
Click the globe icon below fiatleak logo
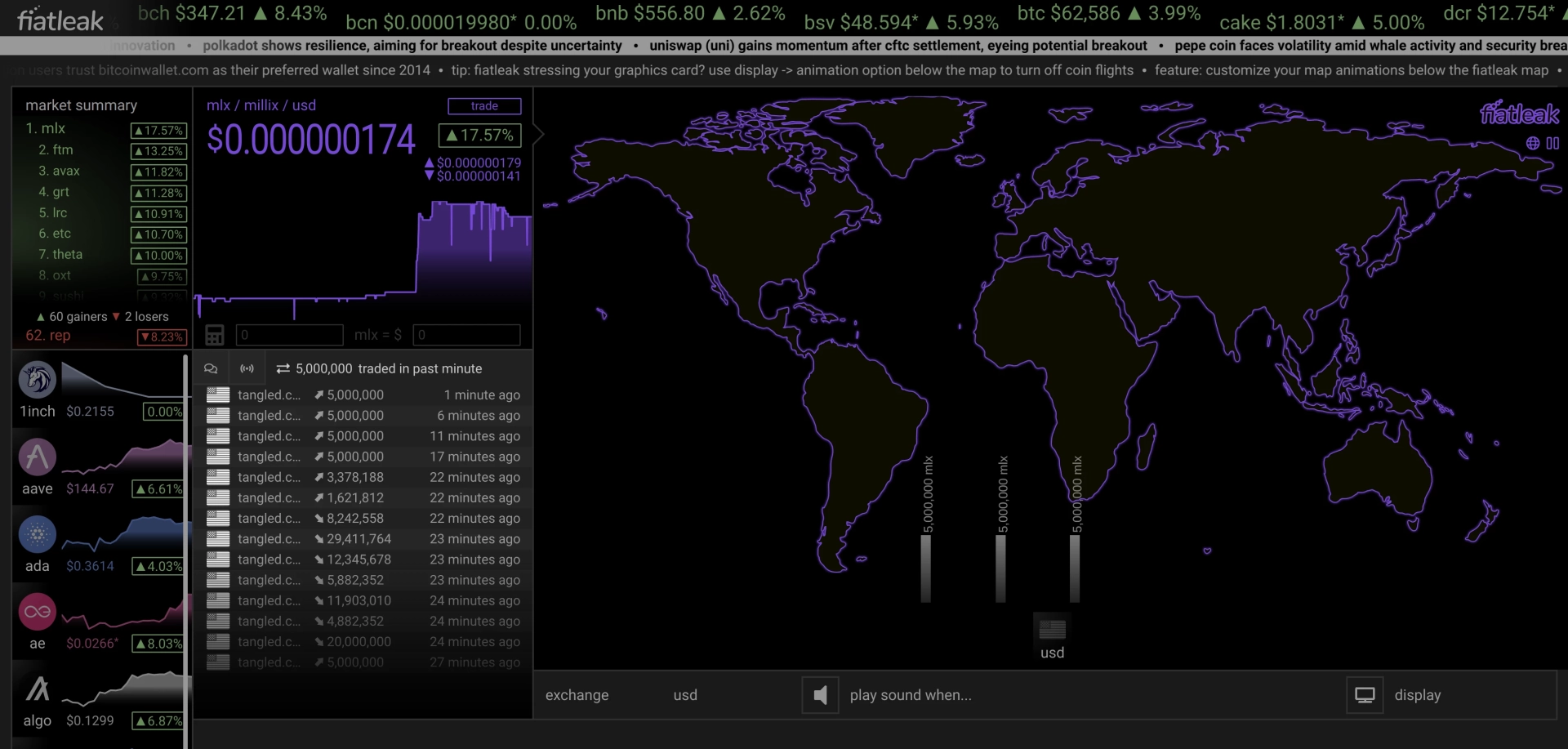click(1533, 143)
